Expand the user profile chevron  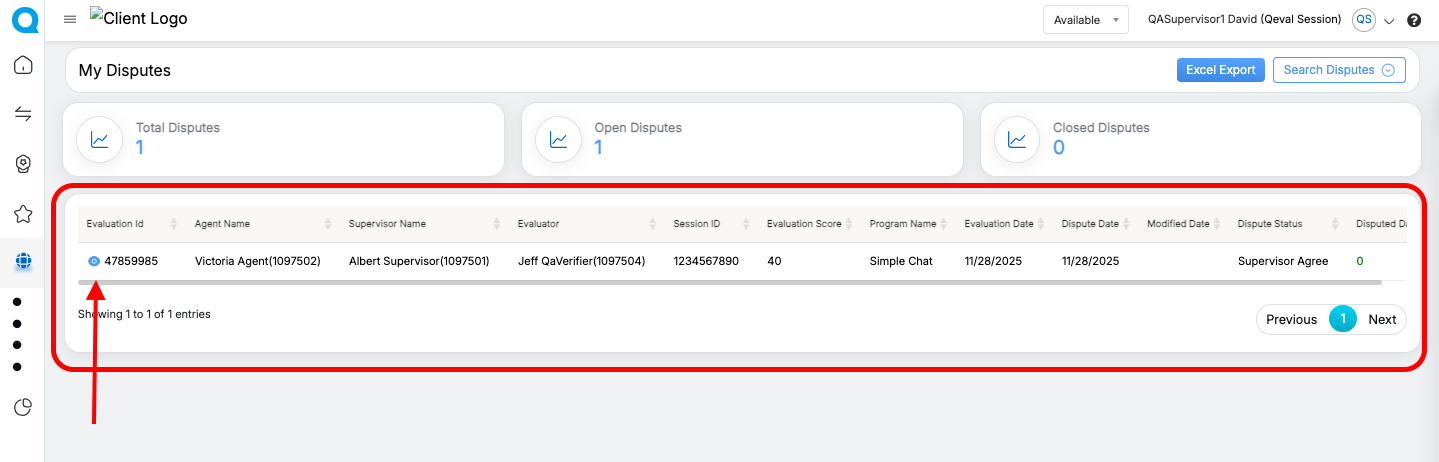click(x=1389, y=21)
